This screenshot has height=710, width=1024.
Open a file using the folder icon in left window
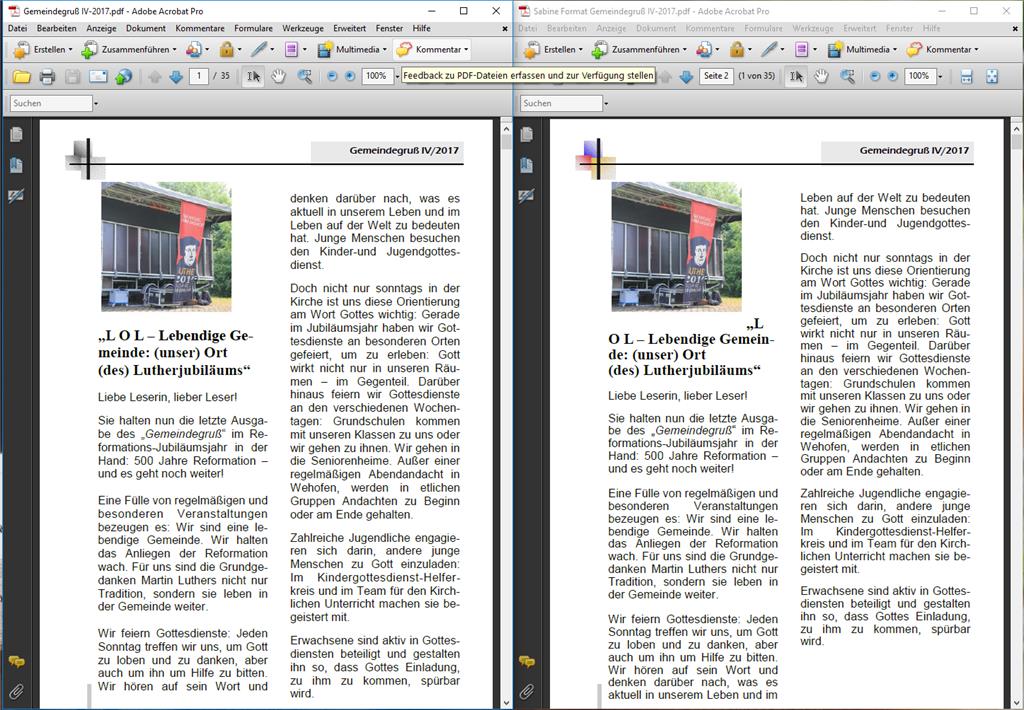22,76
